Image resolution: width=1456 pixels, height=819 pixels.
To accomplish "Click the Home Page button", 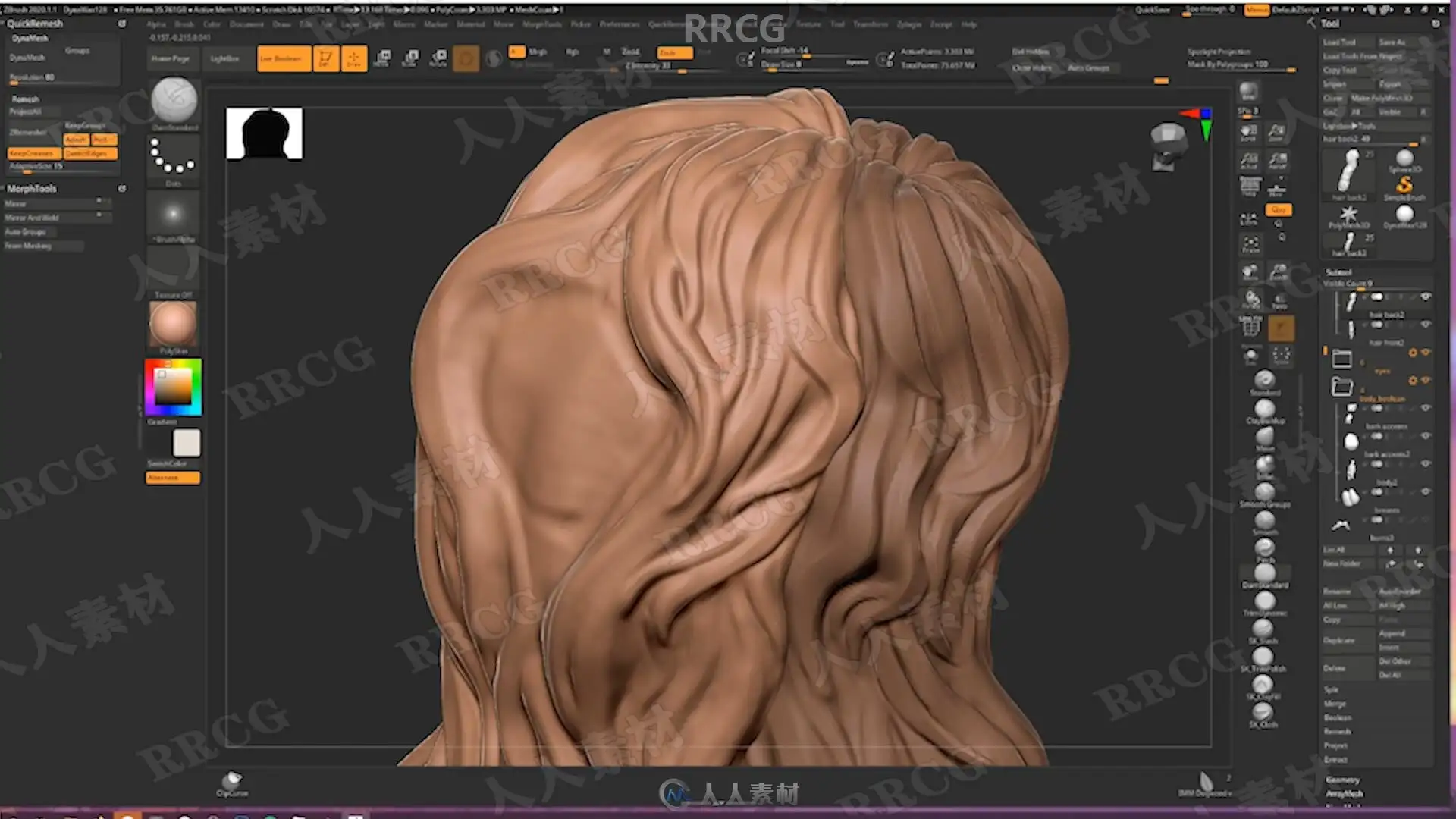I will [171, 58].
